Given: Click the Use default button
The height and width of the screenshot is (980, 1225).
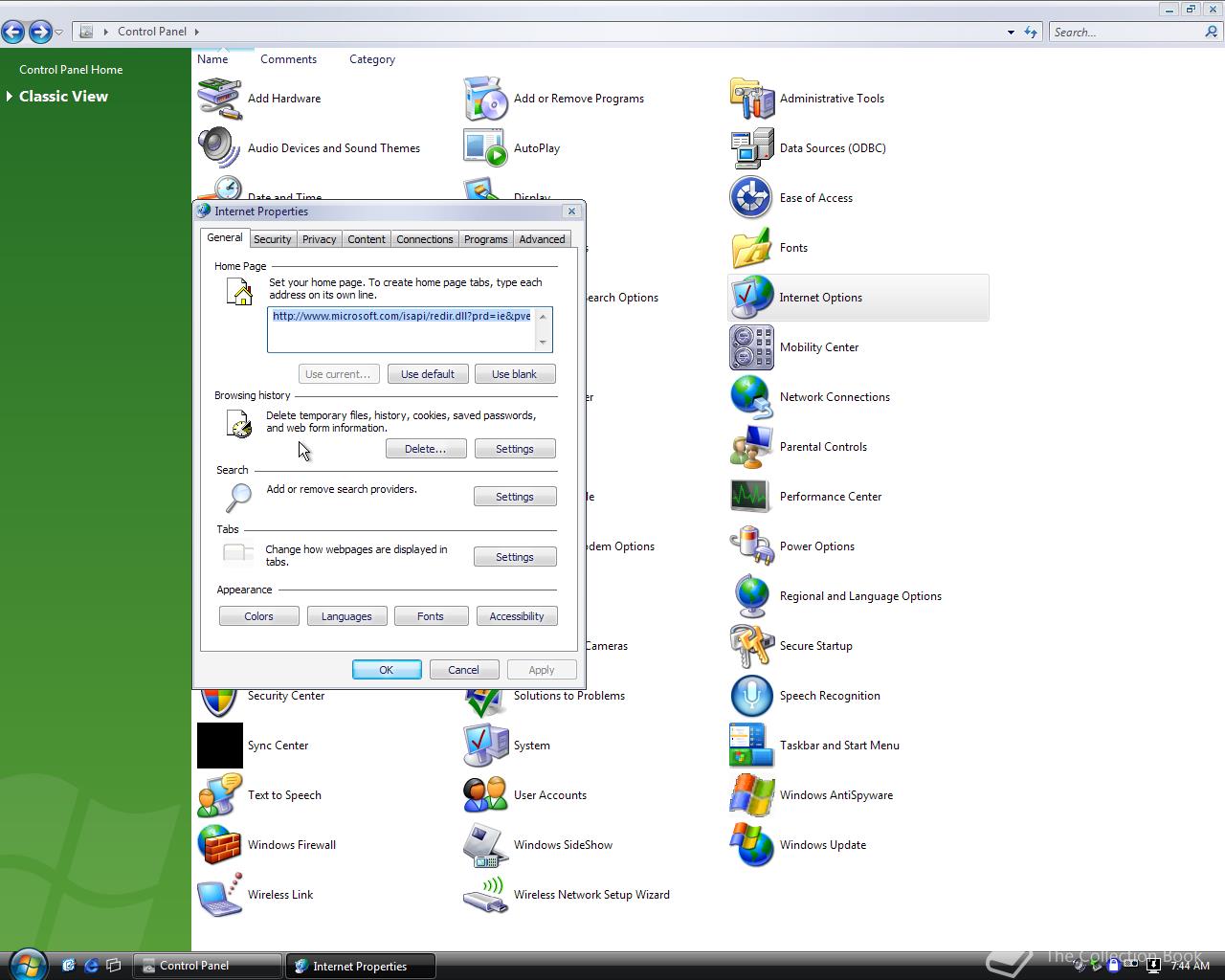Looking at the screenshot, I should coord(428,374).
